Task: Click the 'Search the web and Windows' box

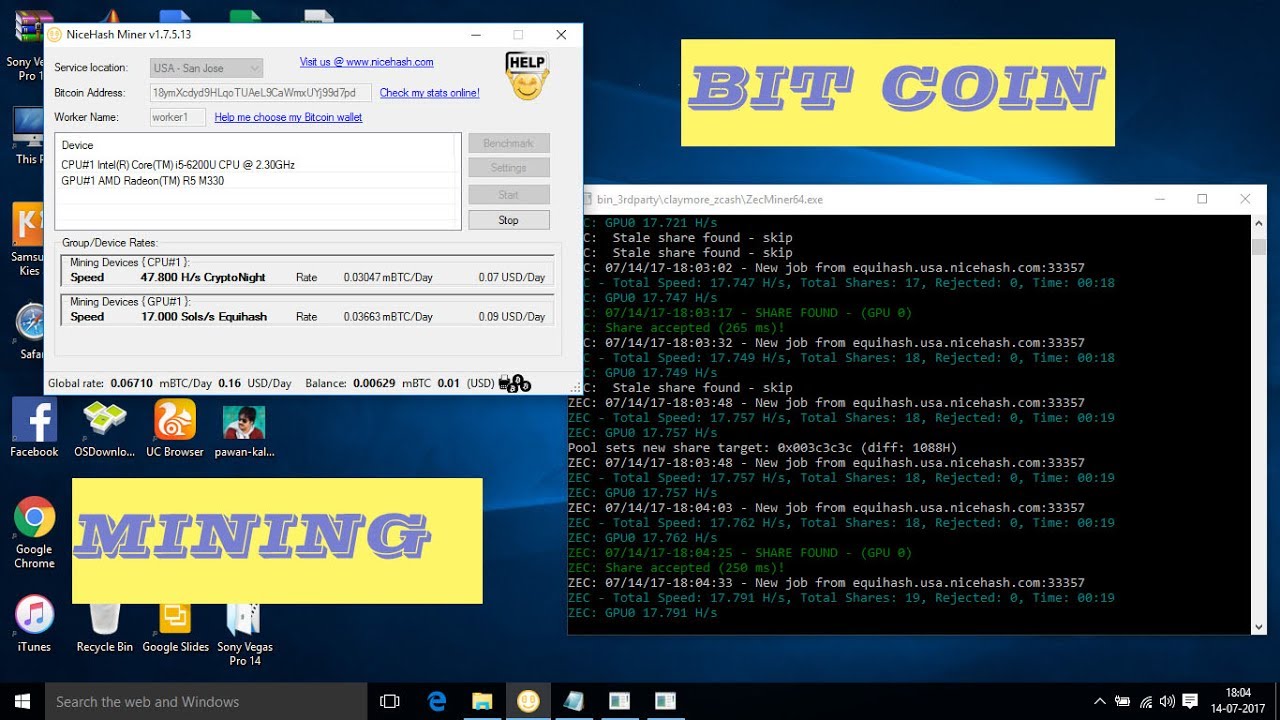Action: [x=208, y=701]
